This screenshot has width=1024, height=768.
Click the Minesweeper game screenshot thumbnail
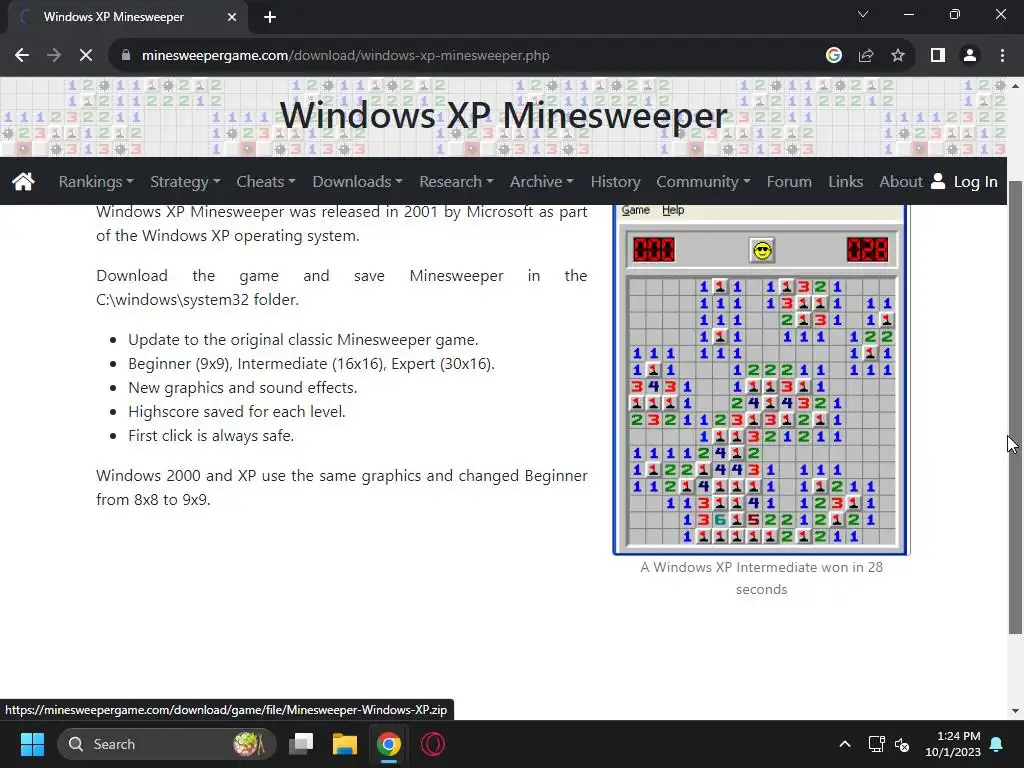tap(761, 379)
